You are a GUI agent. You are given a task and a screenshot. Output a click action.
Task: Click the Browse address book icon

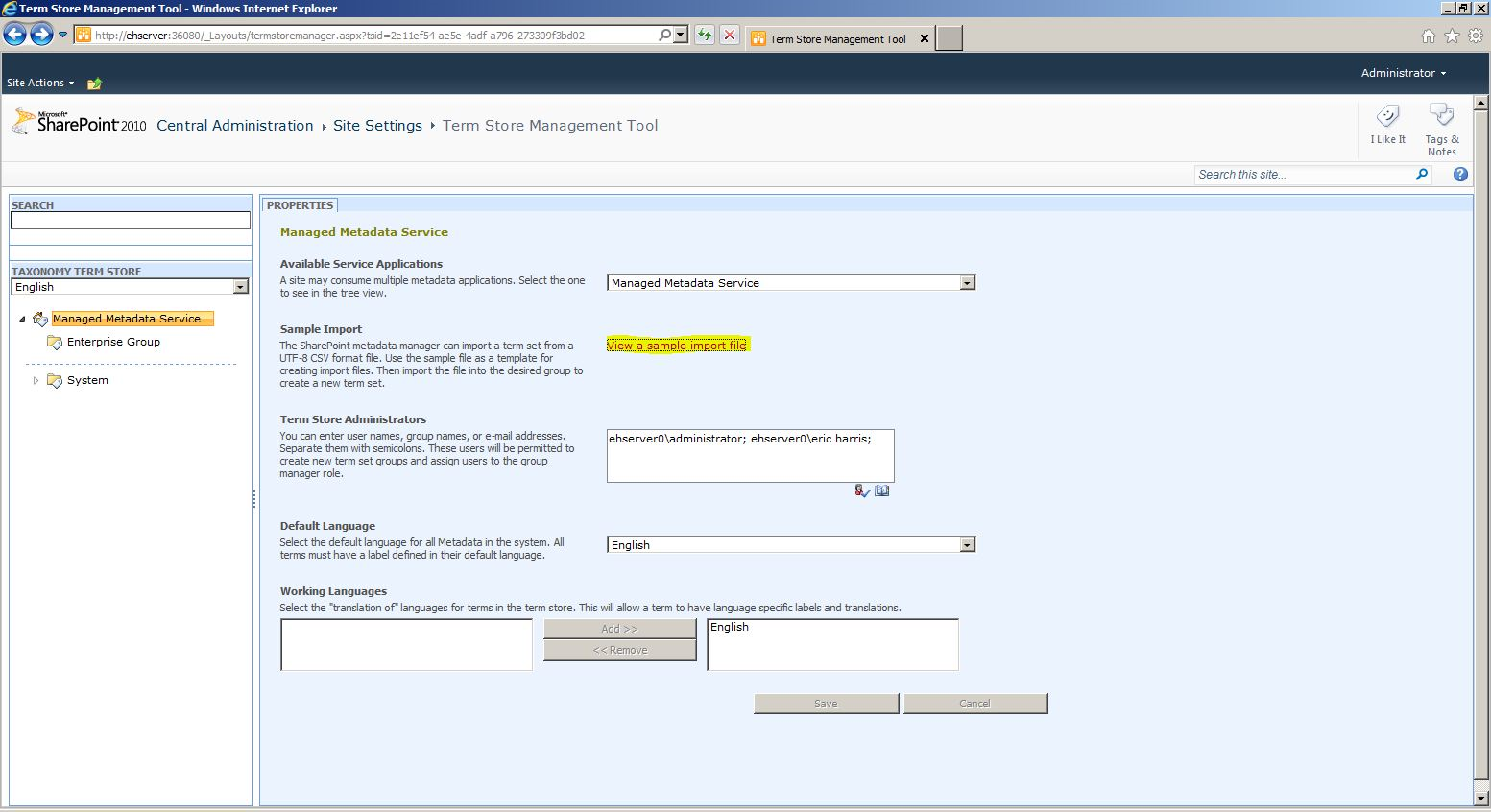[x=882, y=491]
